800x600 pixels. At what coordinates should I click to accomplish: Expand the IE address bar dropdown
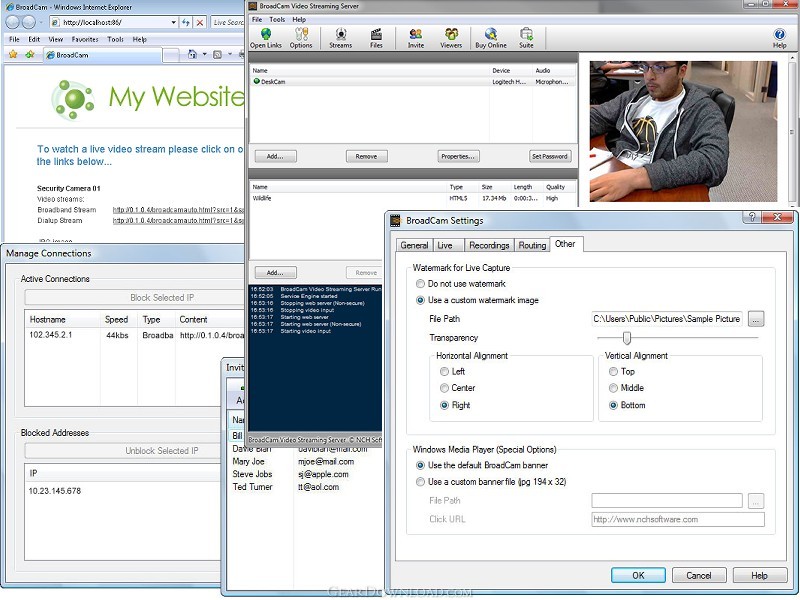[173, 22]
